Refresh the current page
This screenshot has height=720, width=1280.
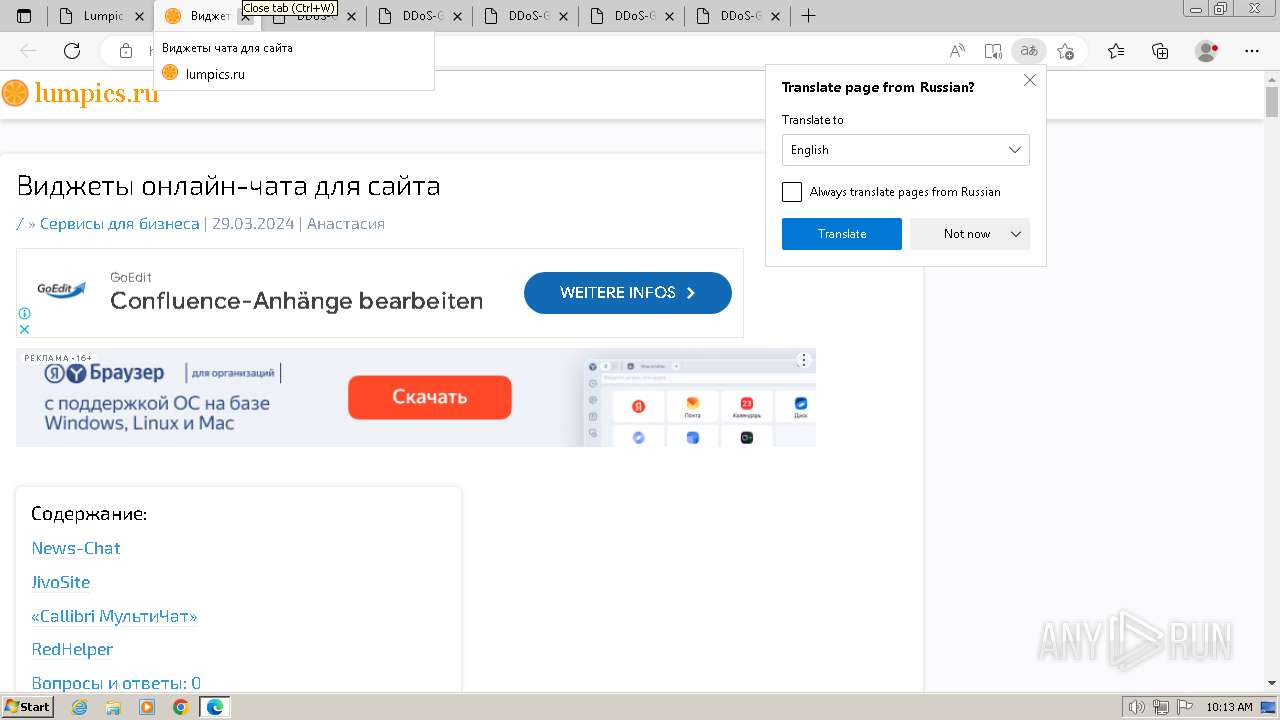coord(72,51)
